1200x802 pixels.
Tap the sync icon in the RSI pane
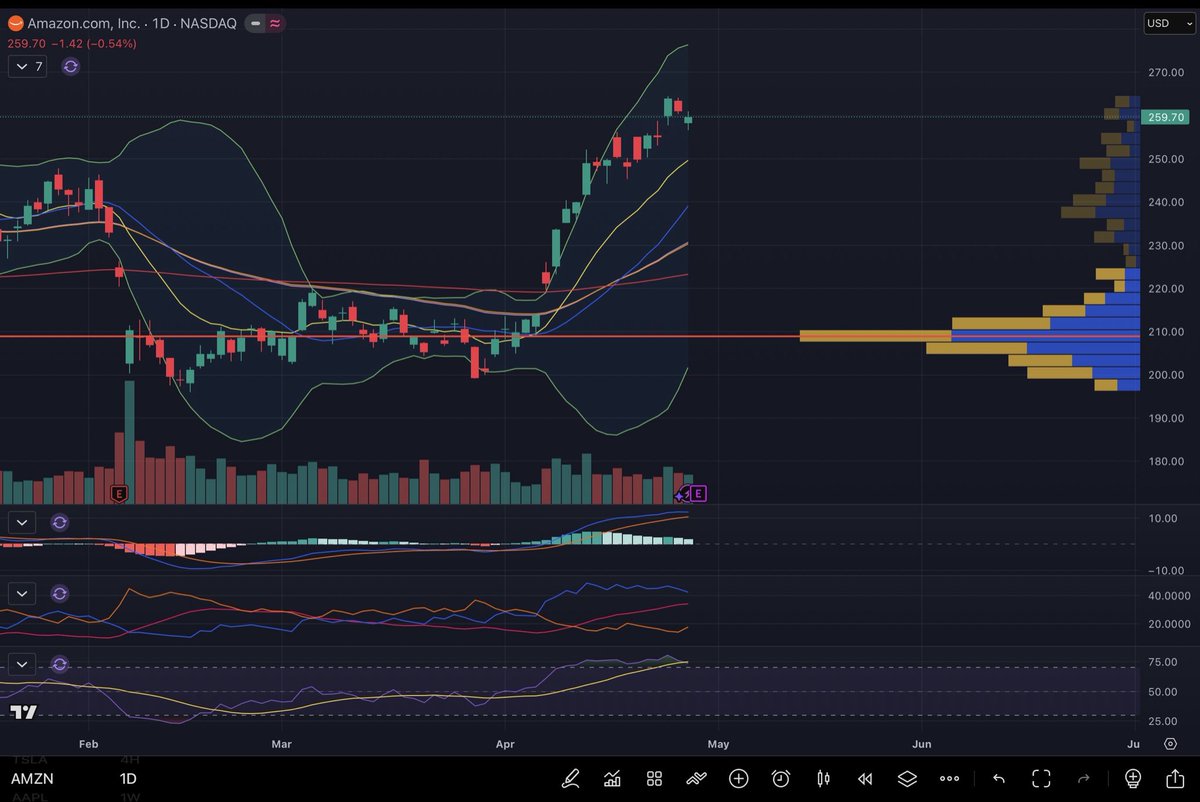(59, 664)
